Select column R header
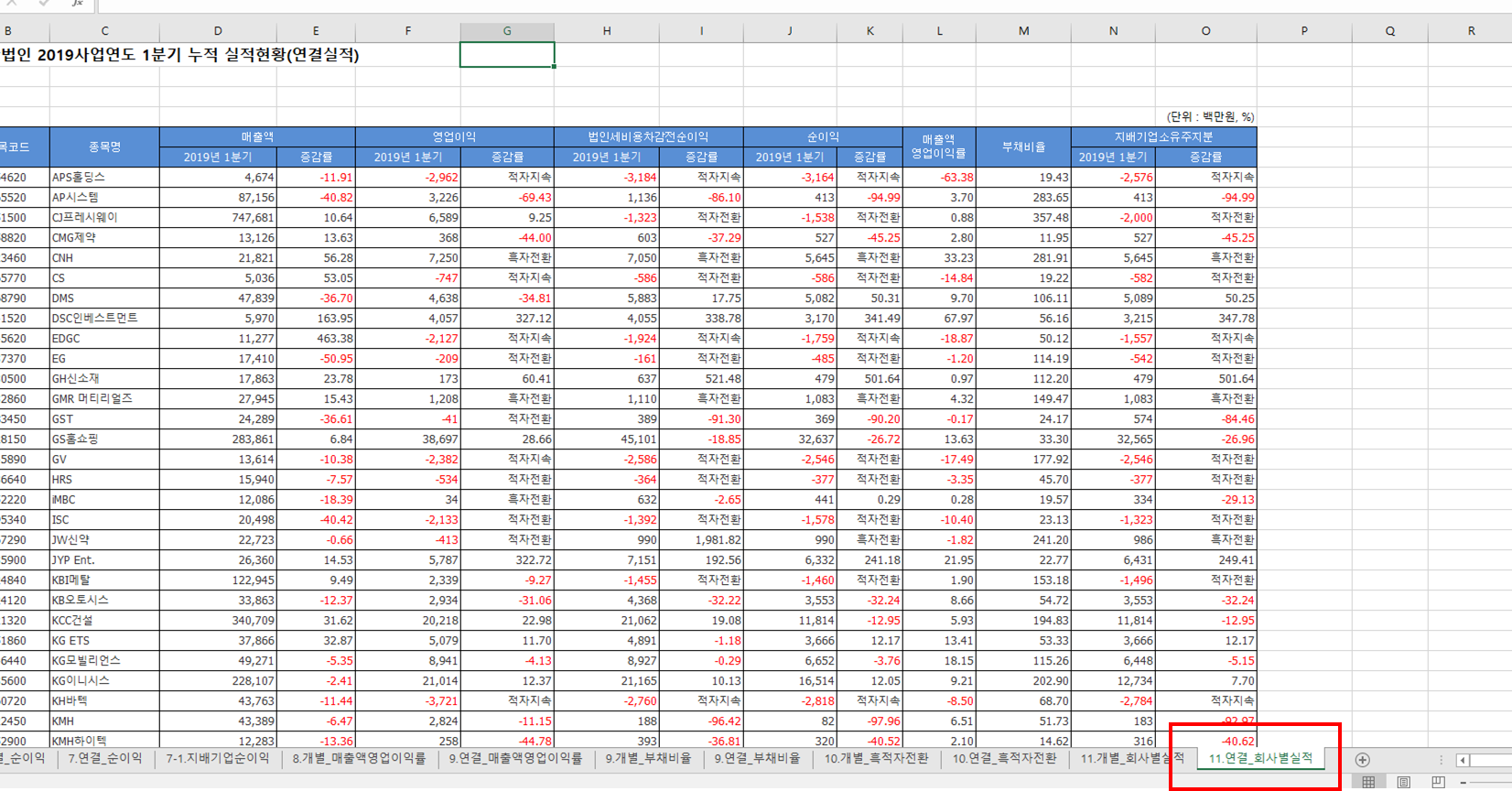The height and width of the screenshot is (791, 1512). tap(1471, 31)
